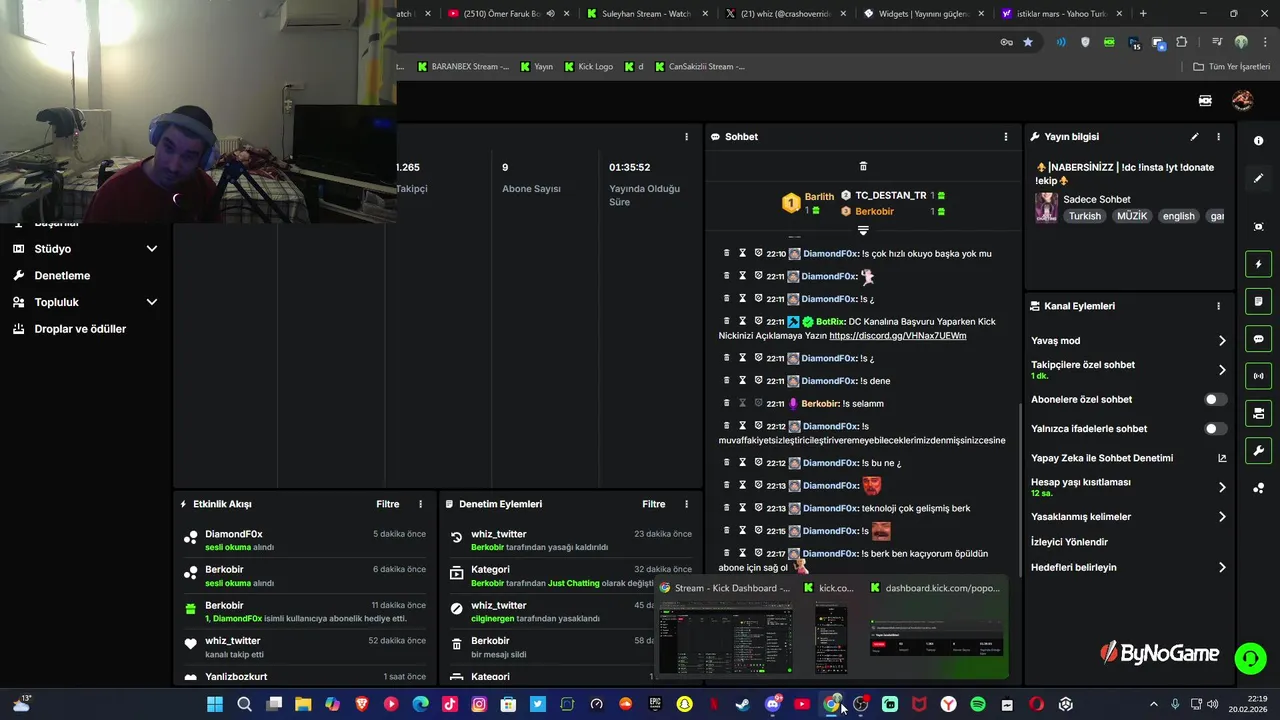Open Hedefleri belirleyin chevron
Image resolution: width=1280 pixels, height=720 pixels.
pos(1222,567)
